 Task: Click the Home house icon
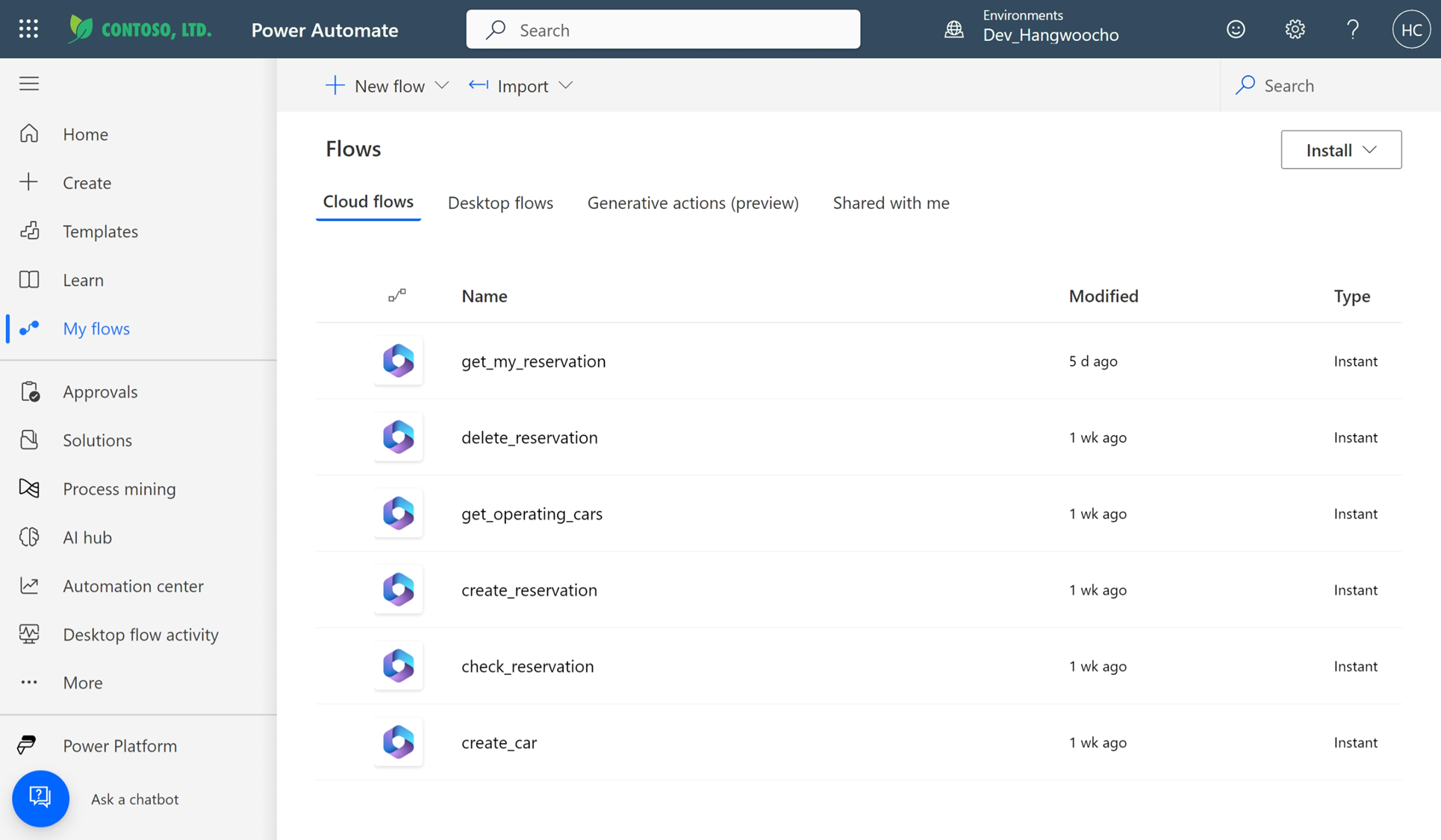point(29,134)
